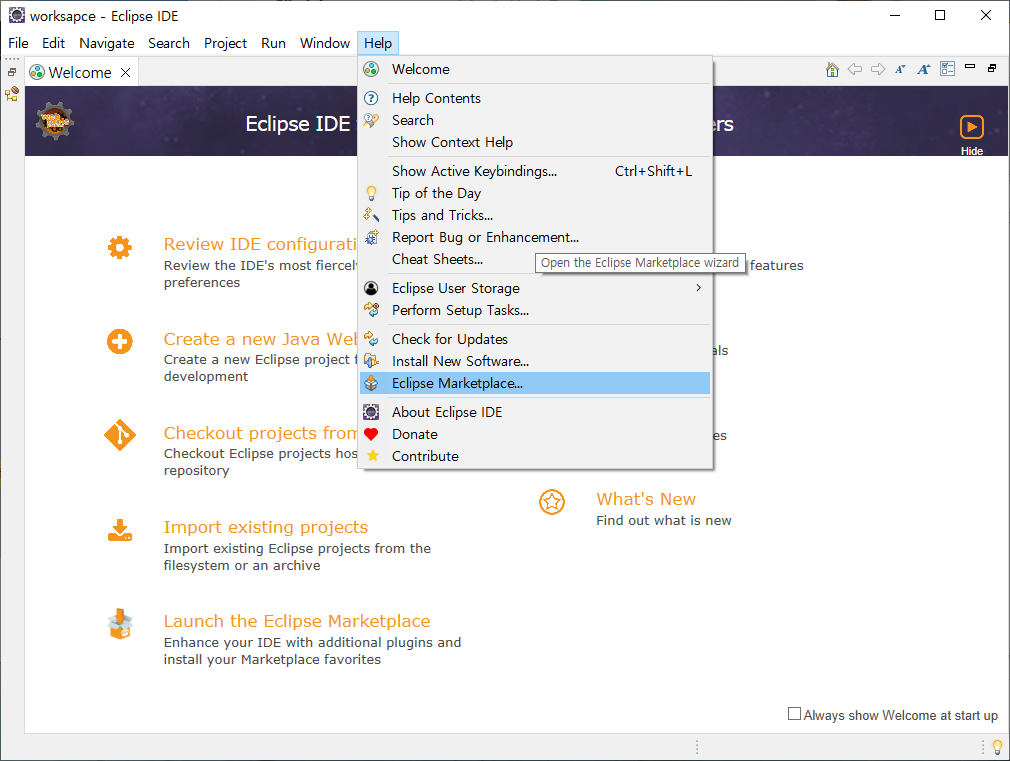
Task: Open Checkout projects link
Action: pos(260,433)
